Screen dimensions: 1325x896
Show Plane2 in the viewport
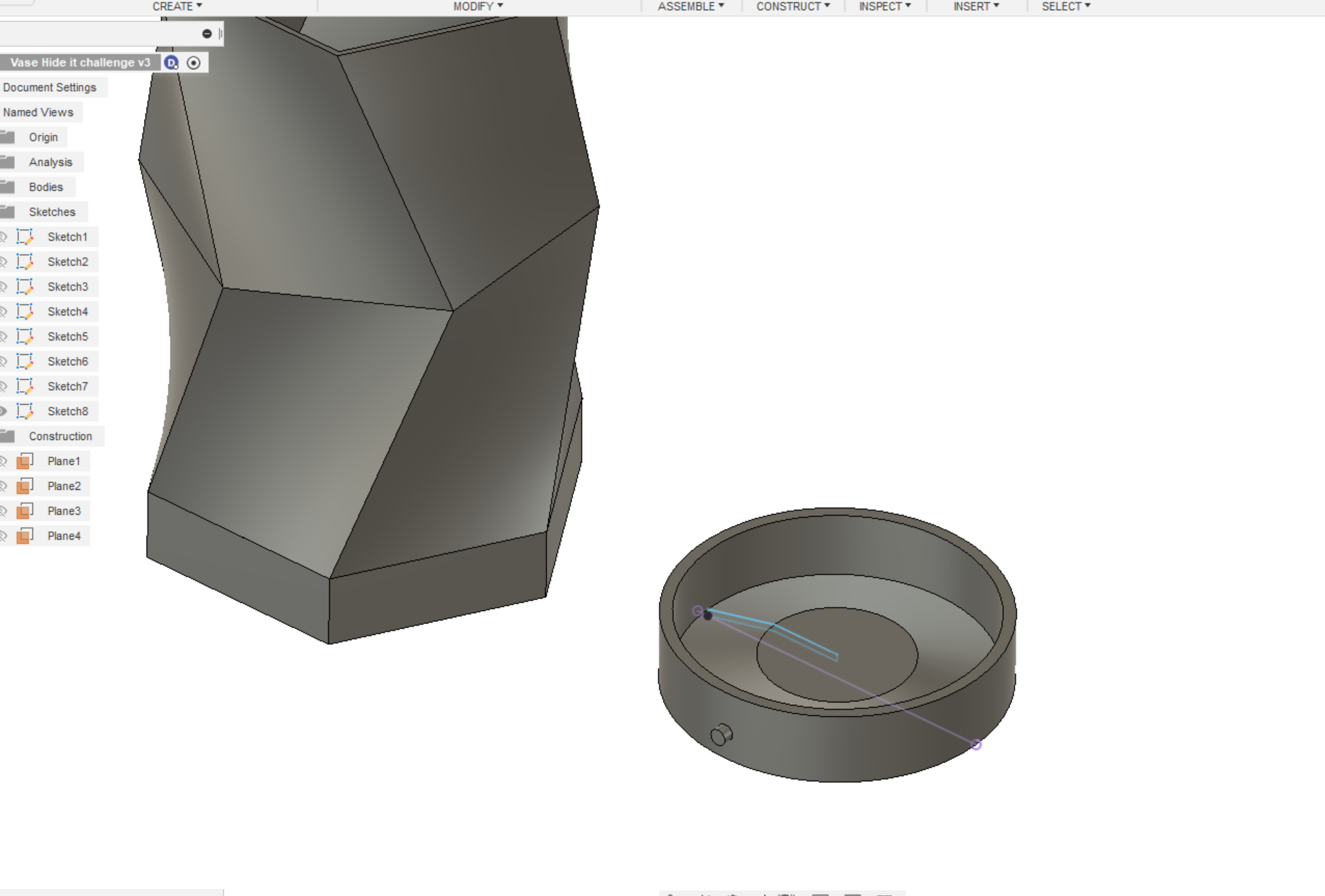(x=3, y=486)
